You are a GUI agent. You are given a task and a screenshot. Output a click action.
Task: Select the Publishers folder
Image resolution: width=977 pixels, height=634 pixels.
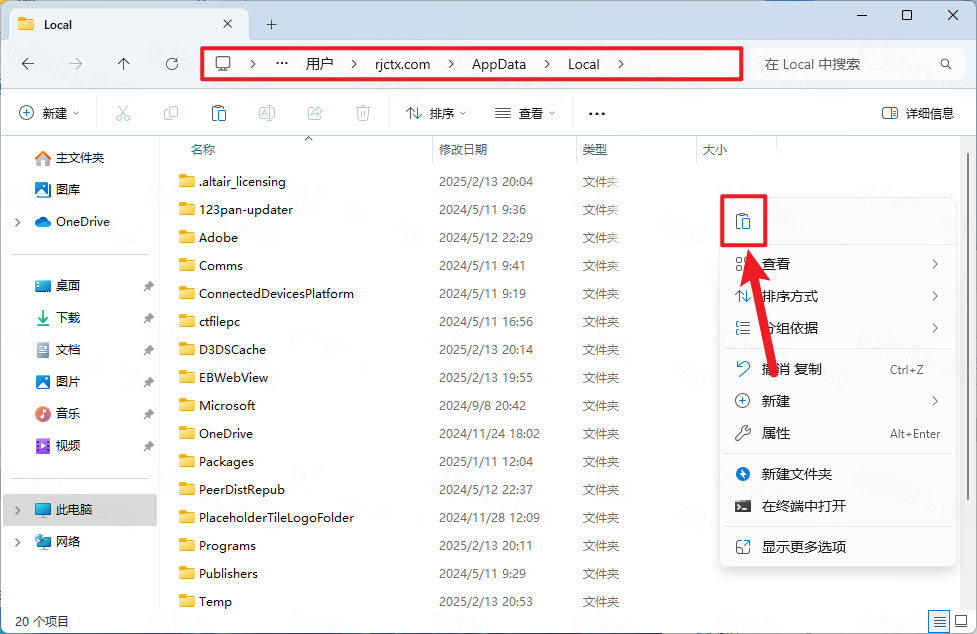tap(228, 574)
